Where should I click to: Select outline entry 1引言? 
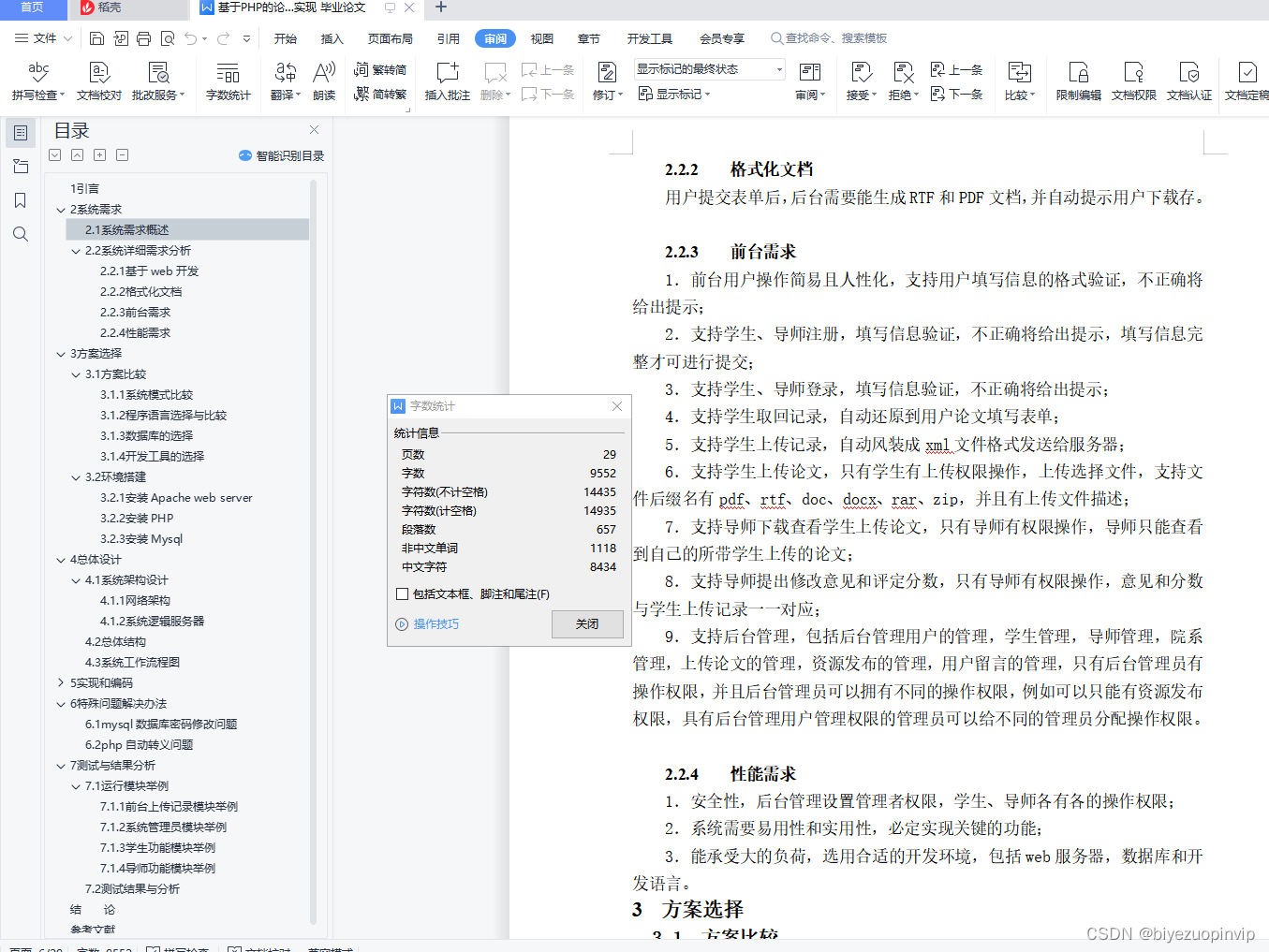coord(84,189)
